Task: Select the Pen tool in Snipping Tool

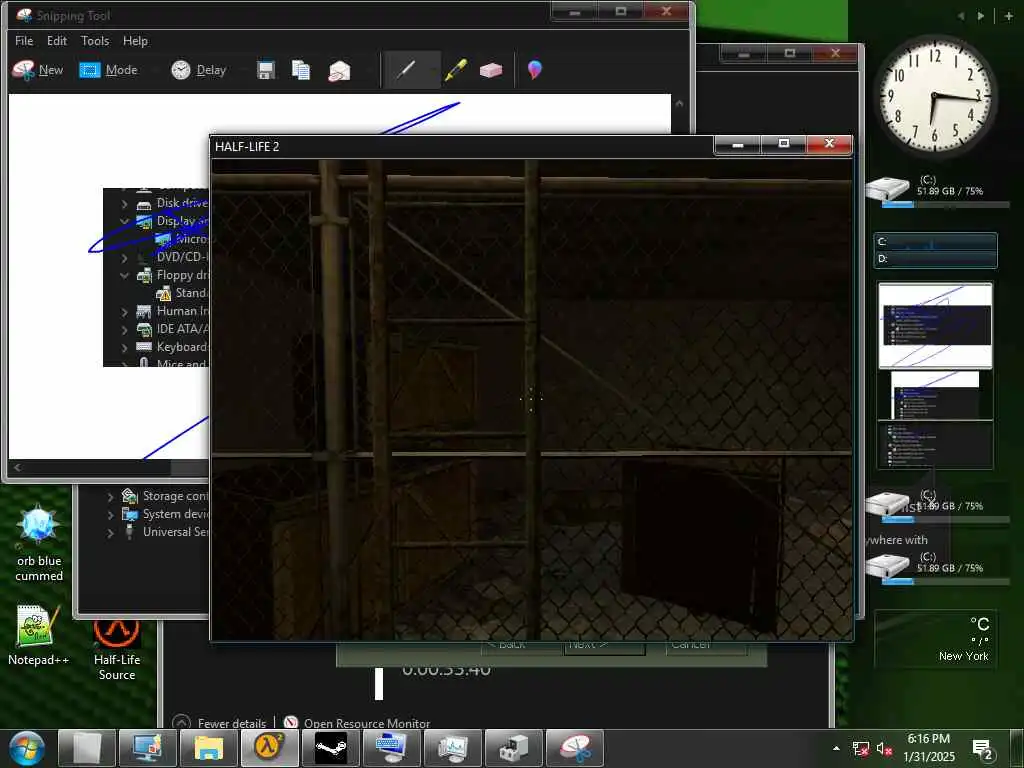Action: click(406, 69)
